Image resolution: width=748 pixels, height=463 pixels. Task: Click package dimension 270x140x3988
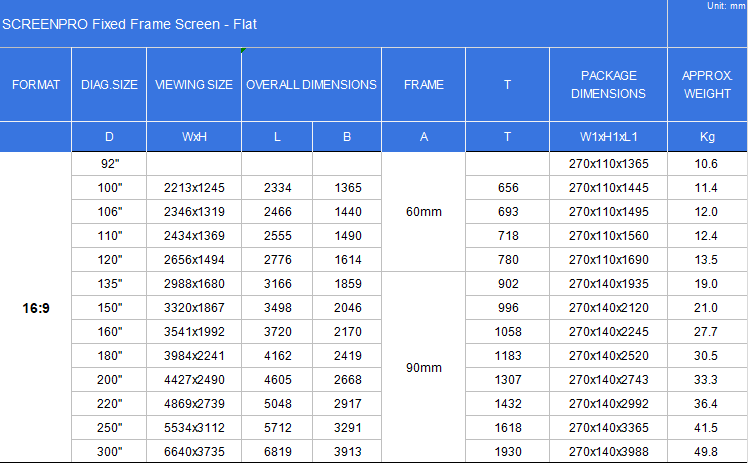[608, 452]
